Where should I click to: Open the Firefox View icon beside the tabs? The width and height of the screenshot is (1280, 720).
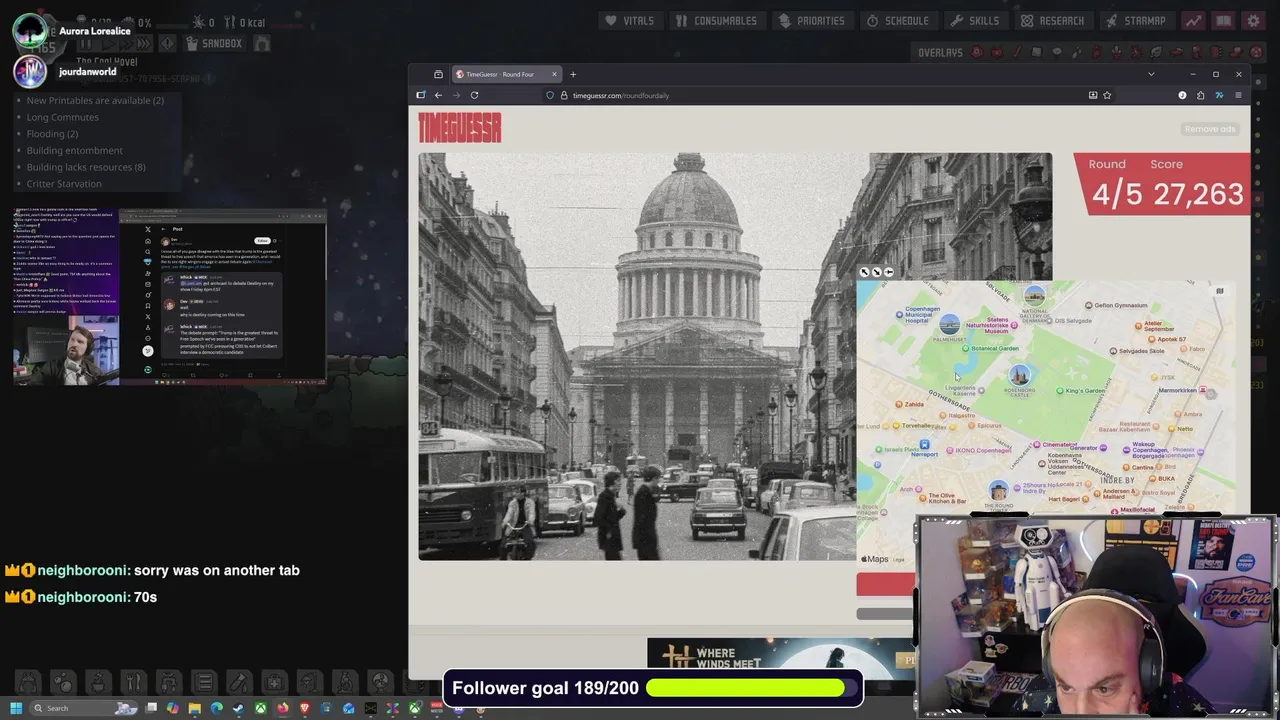438,74
